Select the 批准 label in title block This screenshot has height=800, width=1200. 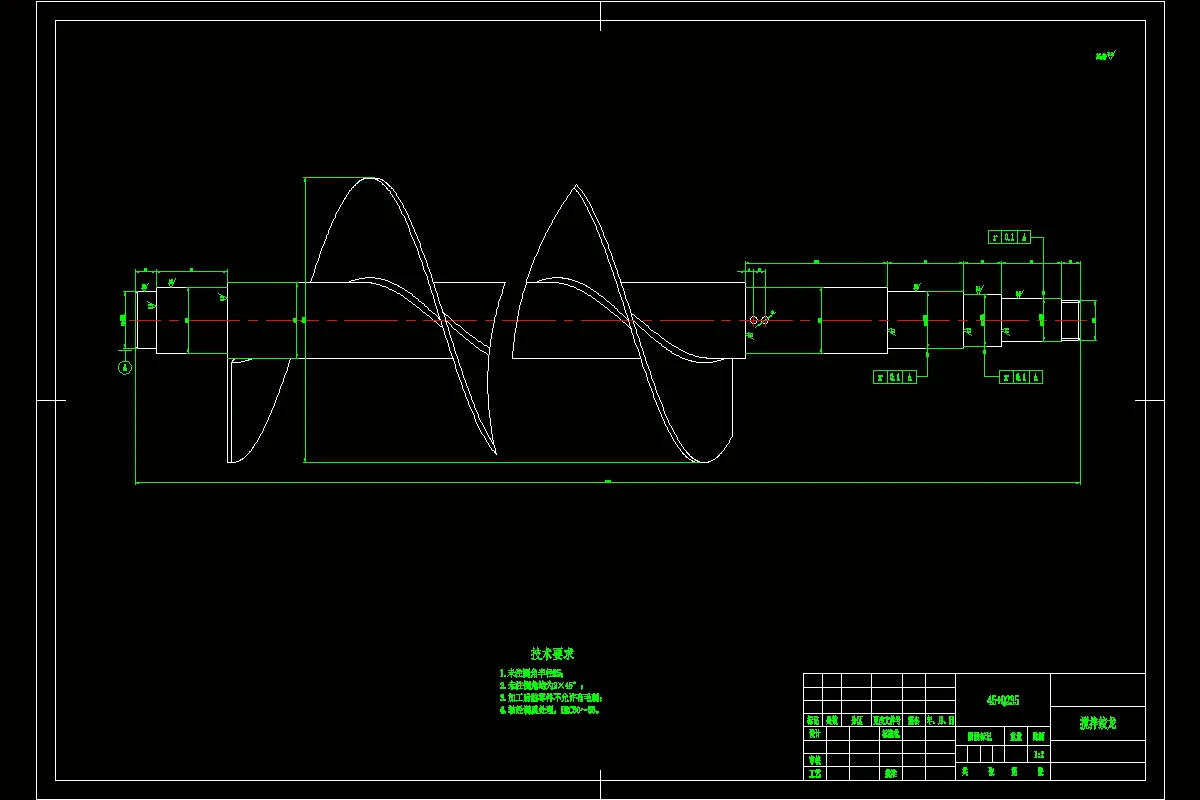point(891,773)
